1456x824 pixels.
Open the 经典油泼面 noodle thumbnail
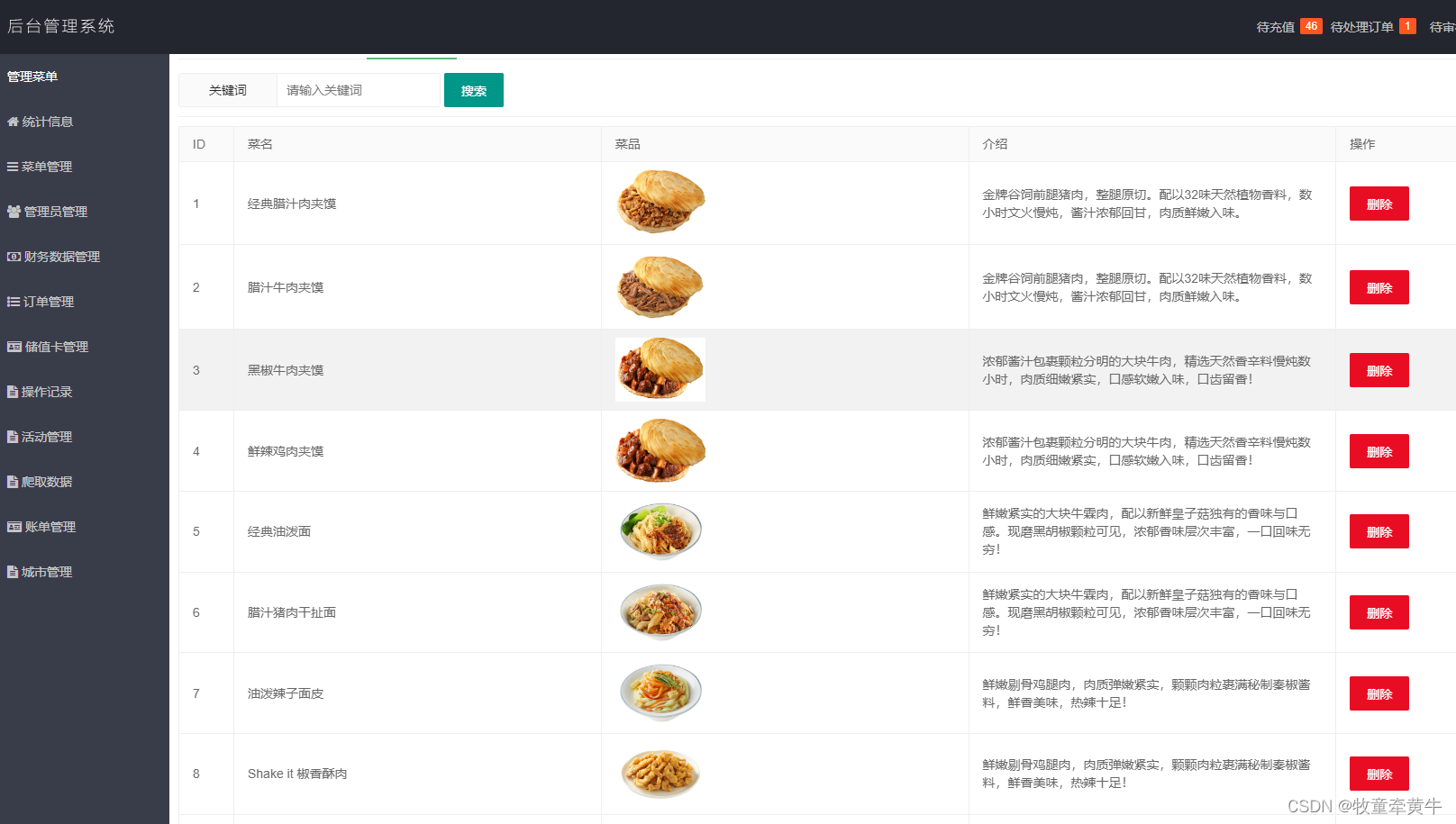[660, 531]
